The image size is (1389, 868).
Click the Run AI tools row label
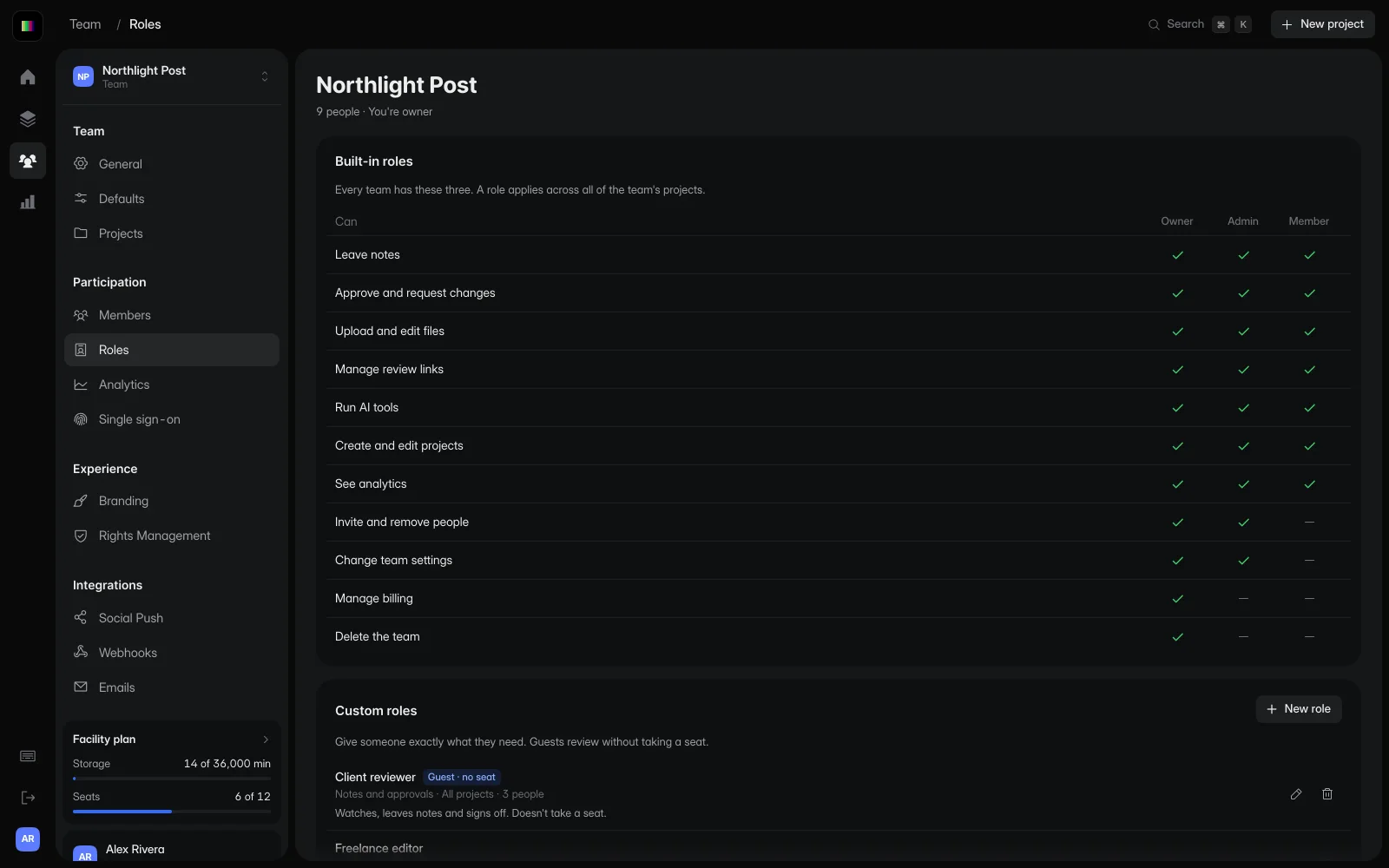367,407
